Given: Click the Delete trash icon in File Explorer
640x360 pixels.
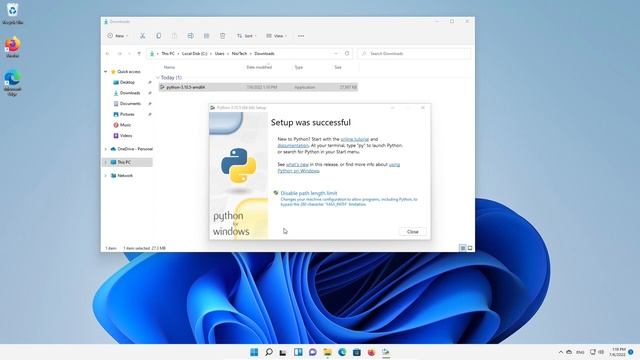Looking at the screenshot, I should coord(222,36).
